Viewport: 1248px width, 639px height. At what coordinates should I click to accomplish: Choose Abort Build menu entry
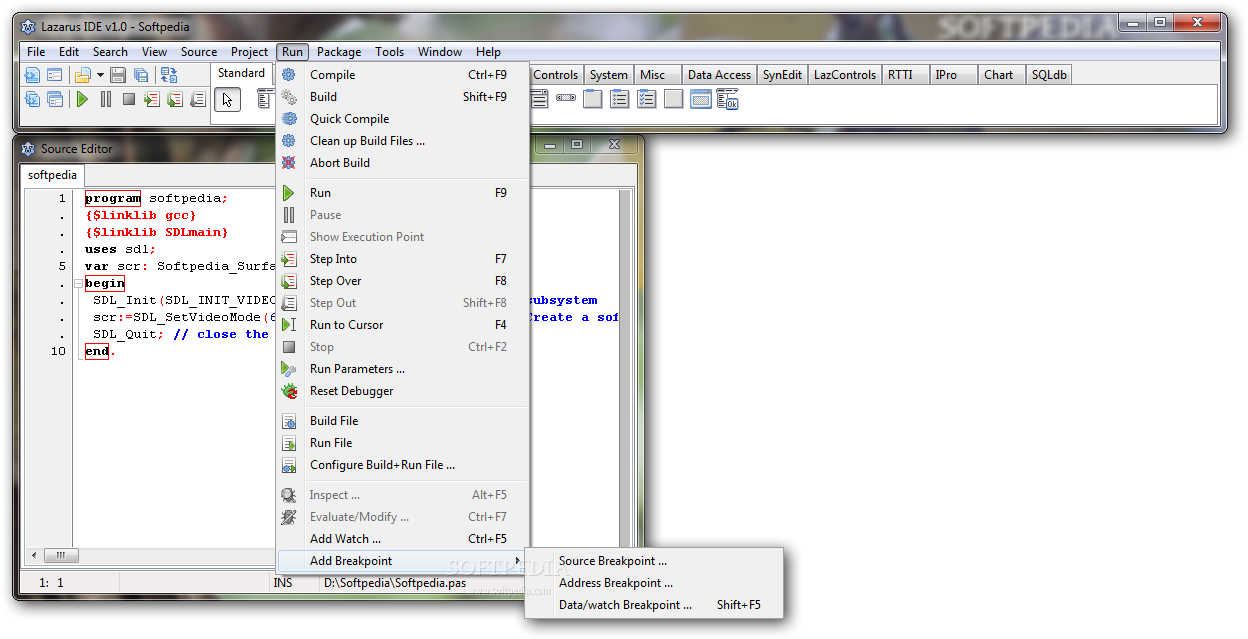[402, 163]
